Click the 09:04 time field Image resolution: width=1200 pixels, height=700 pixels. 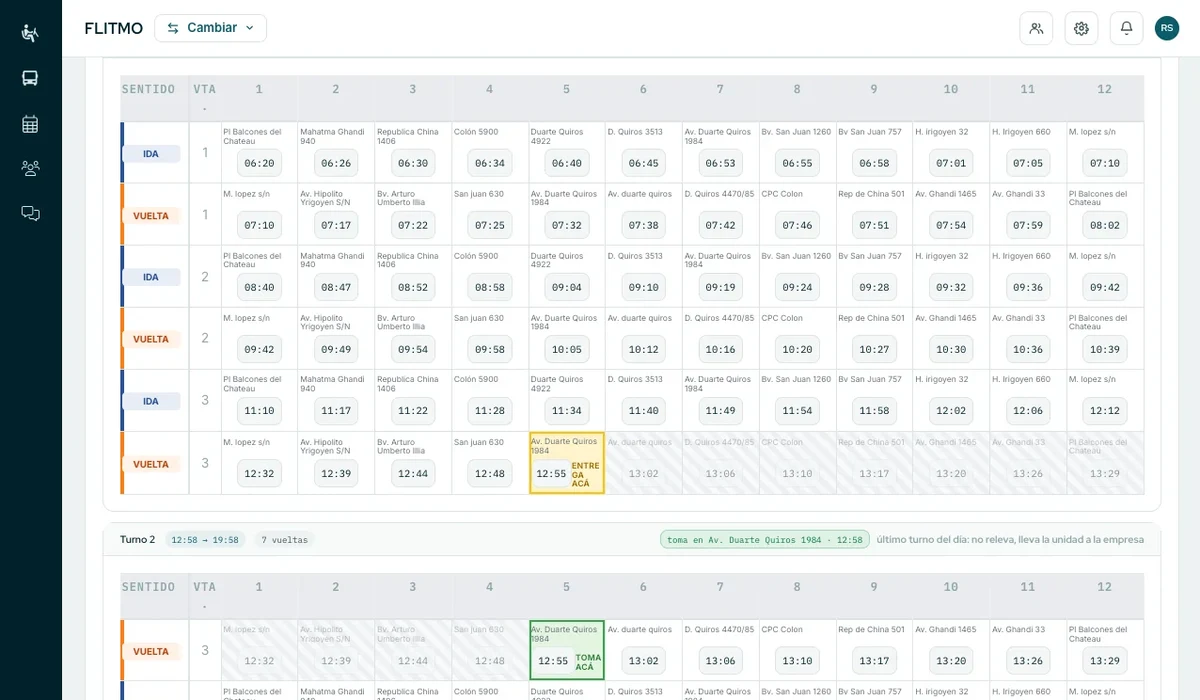[566, 287]
